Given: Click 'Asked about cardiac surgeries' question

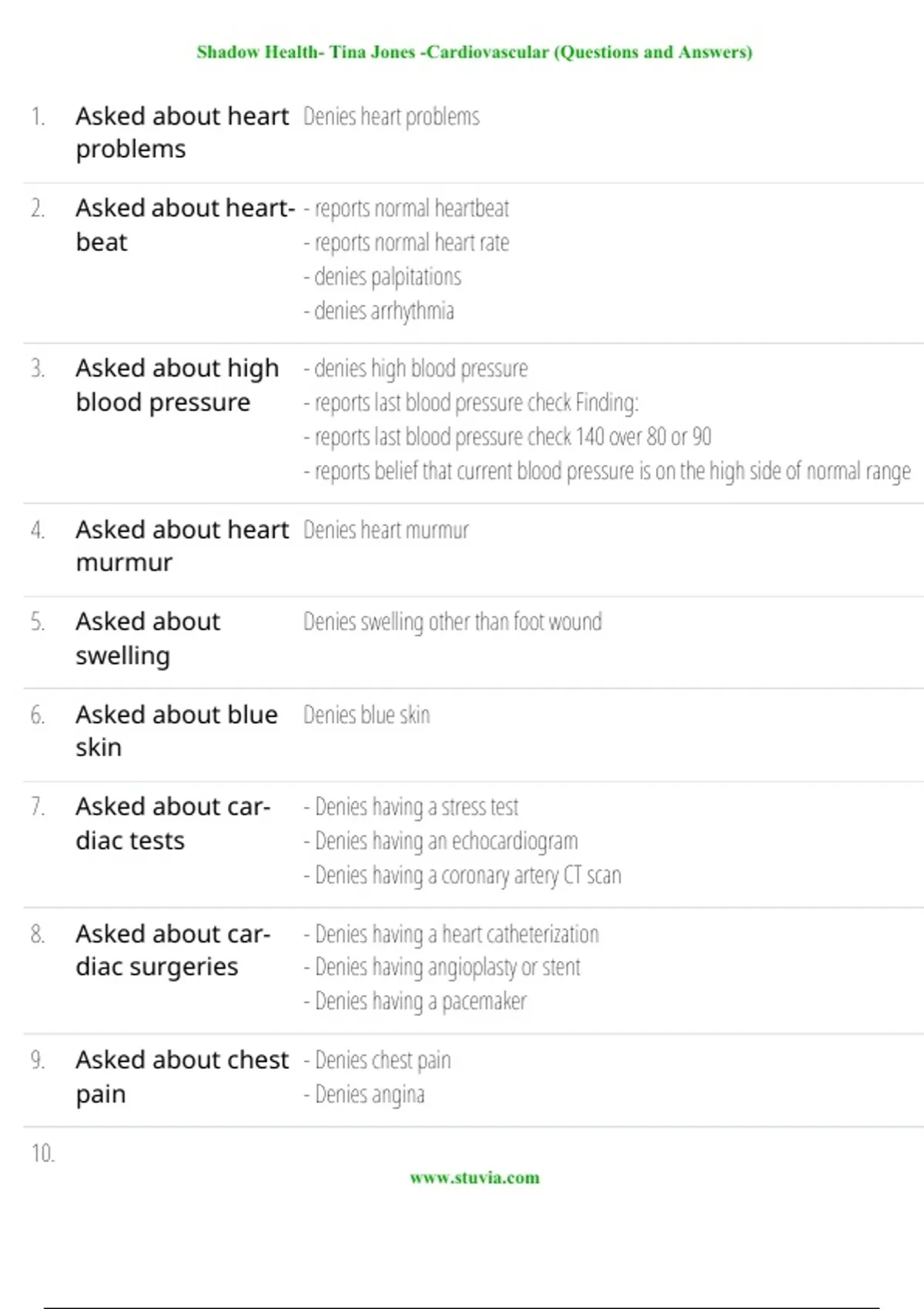Looking at the screenshot, I should (x=173, y=950).
